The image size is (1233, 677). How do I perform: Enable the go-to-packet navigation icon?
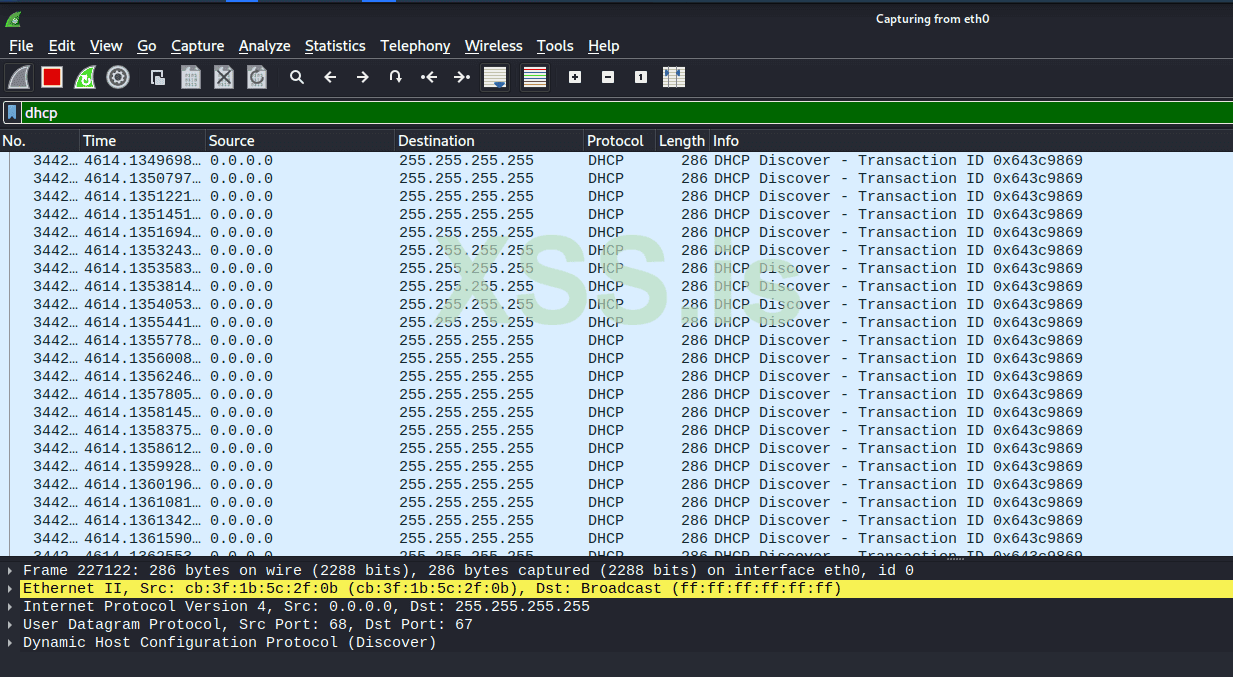pos(397,77)
